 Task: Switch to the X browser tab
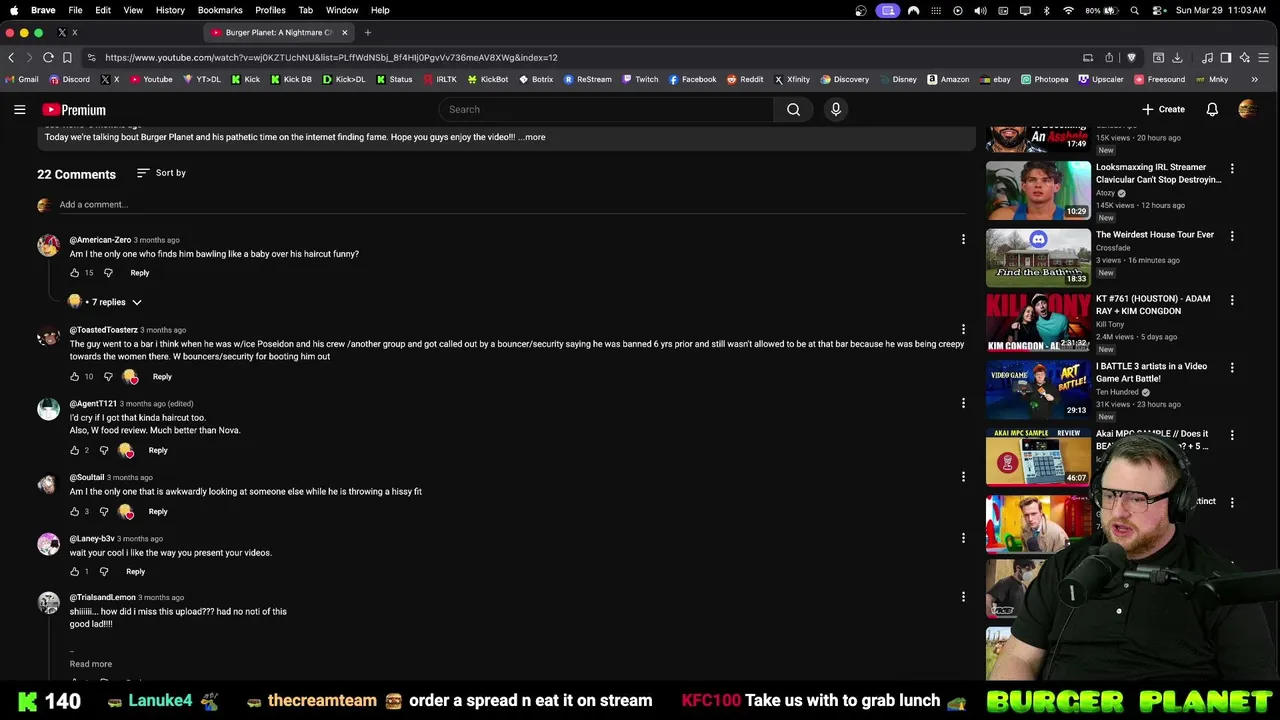point(68,32)
